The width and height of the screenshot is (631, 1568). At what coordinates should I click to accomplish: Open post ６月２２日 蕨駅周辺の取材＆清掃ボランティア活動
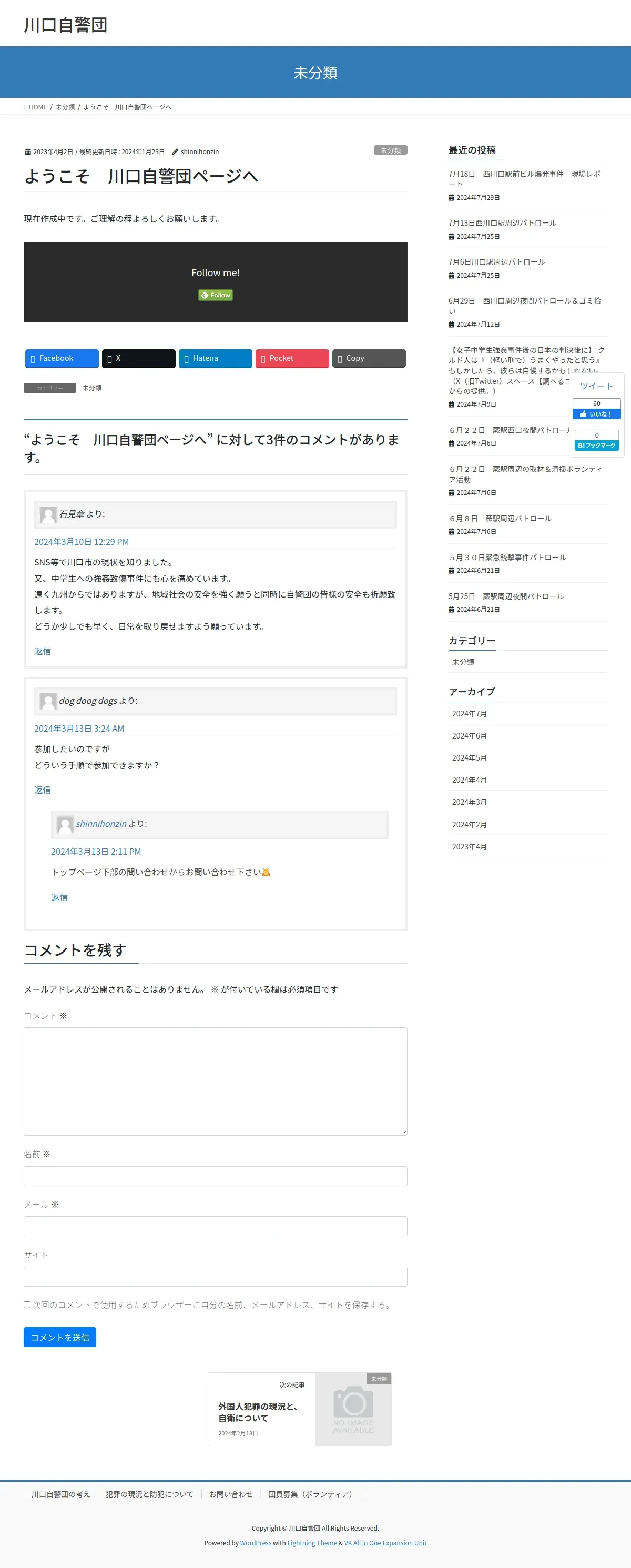coord(525,474)
